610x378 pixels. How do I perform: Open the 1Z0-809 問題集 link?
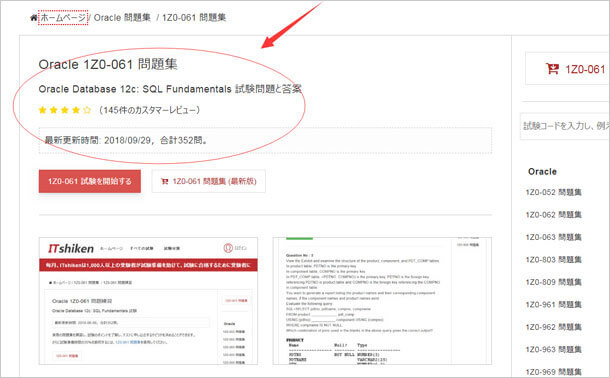[553, 282]
